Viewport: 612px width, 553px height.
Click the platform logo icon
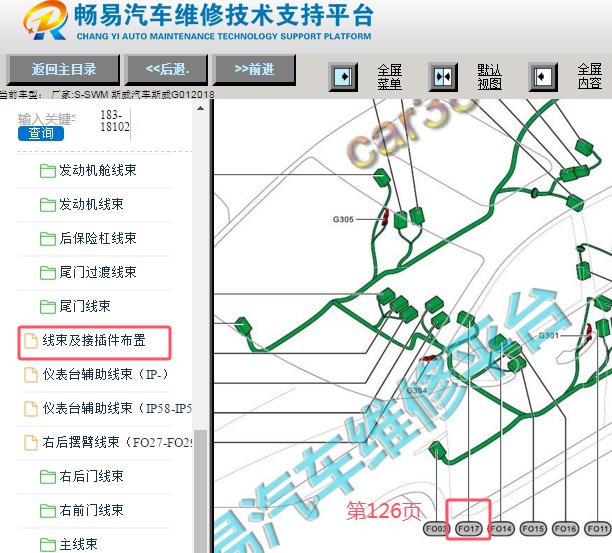click(45, 20)
